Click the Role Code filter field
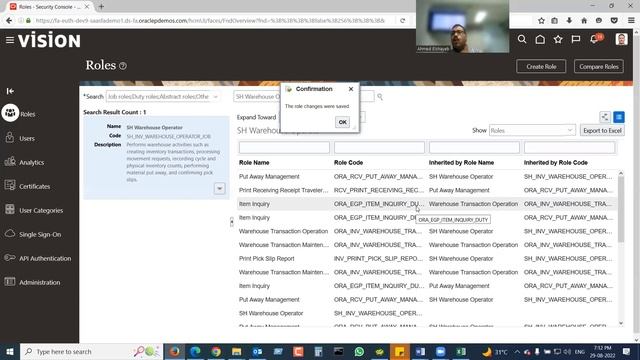The image size is (640, 360). pos(379,147)
